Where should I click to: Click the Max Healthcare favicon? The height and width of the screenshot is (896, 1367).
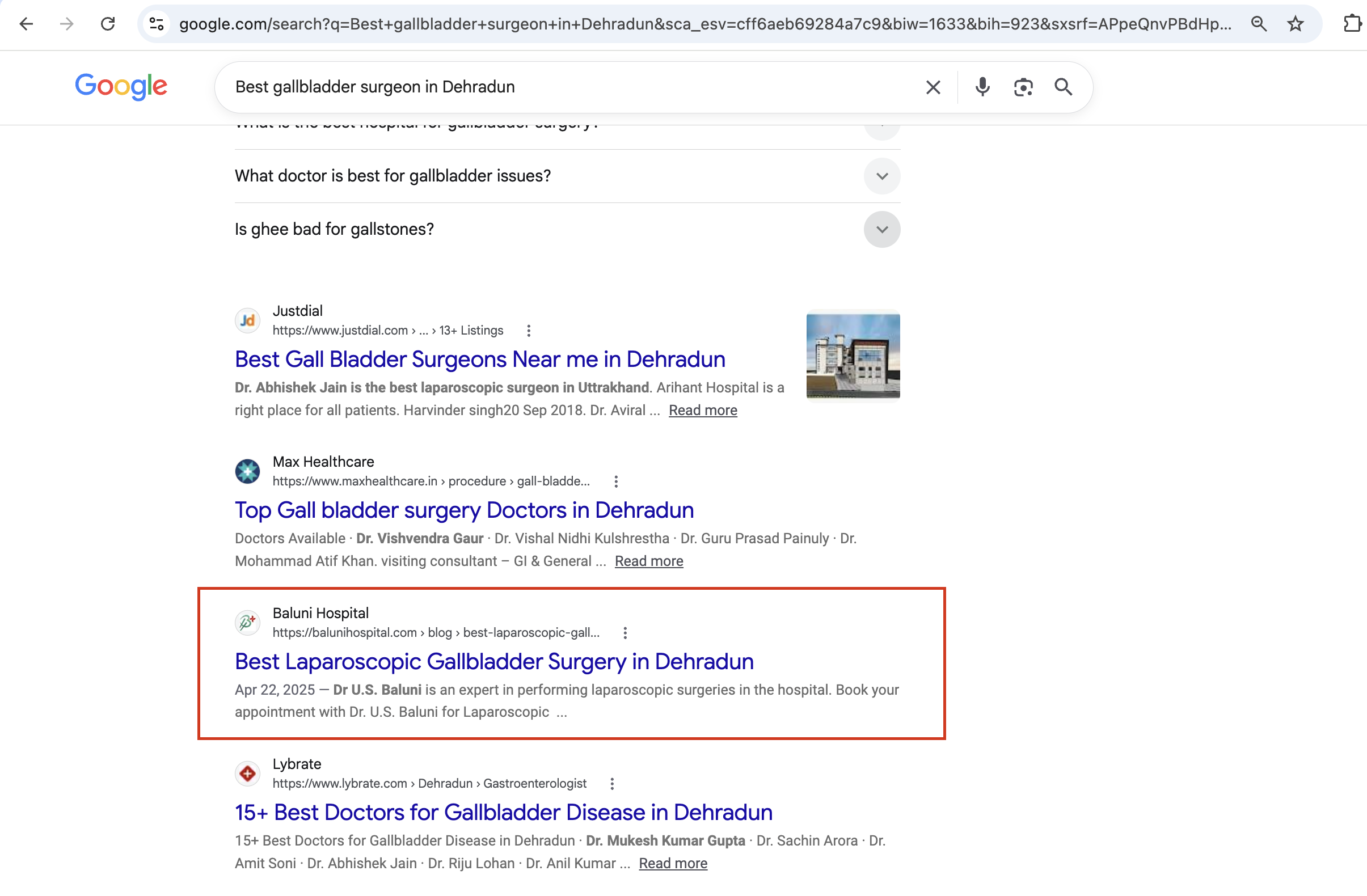(x=247, y=471)
